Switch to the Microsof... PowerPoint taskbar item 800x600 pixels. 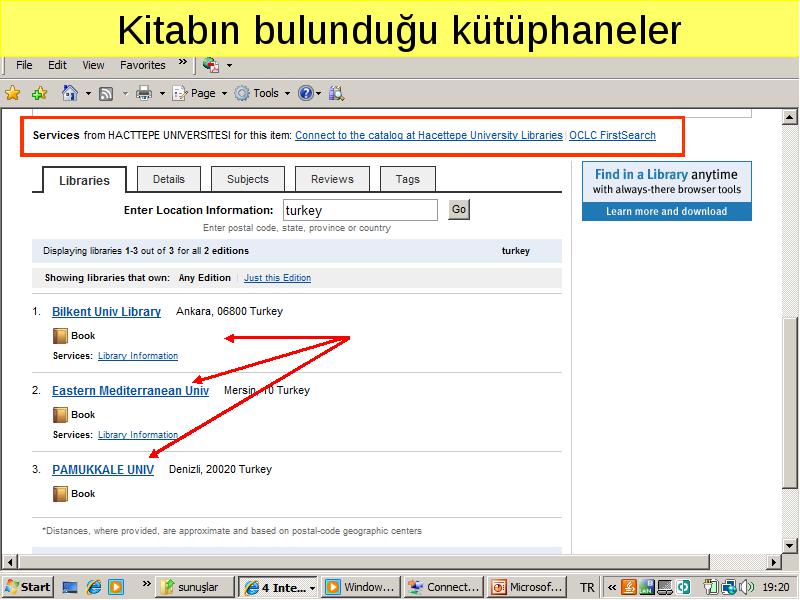[x=528, y=587]
